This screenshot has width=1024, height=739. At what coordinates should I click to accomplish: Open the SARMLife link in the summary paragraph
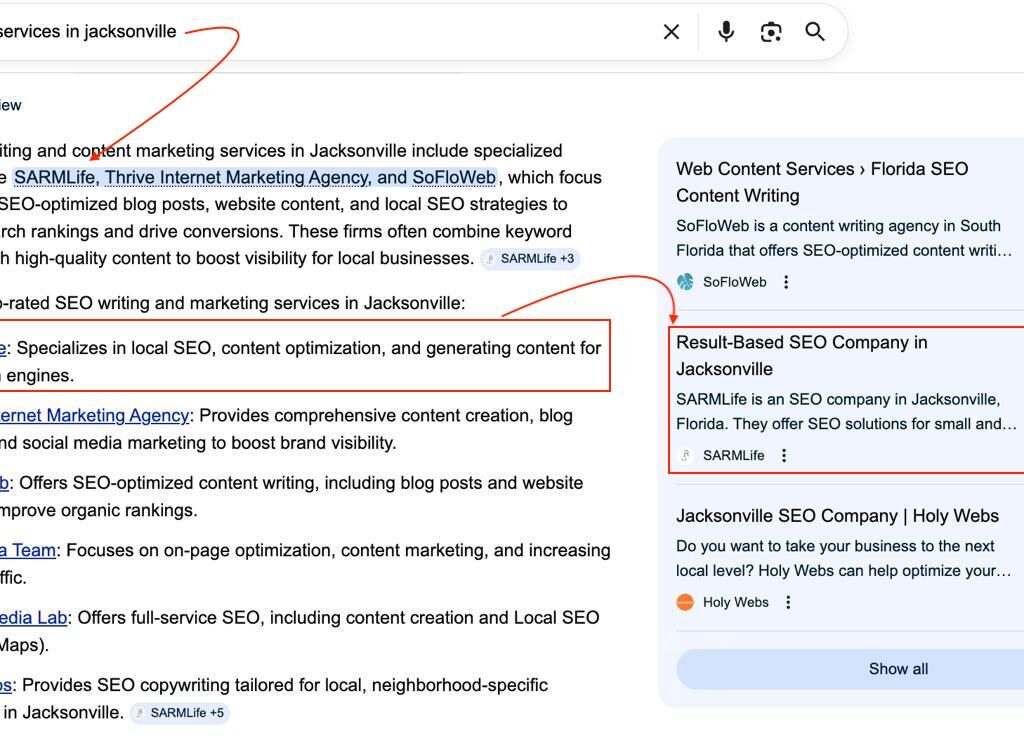57,177
